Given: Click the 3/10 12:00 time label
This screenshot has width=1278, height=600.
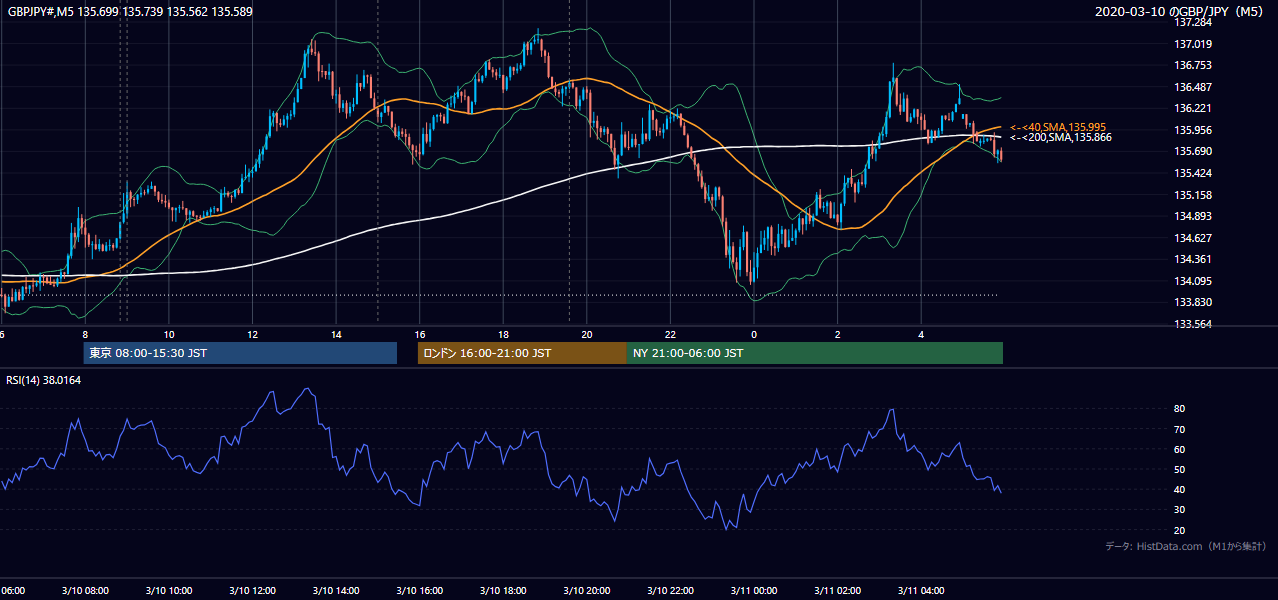Looking at the screenshot, I should coord(254,591).
